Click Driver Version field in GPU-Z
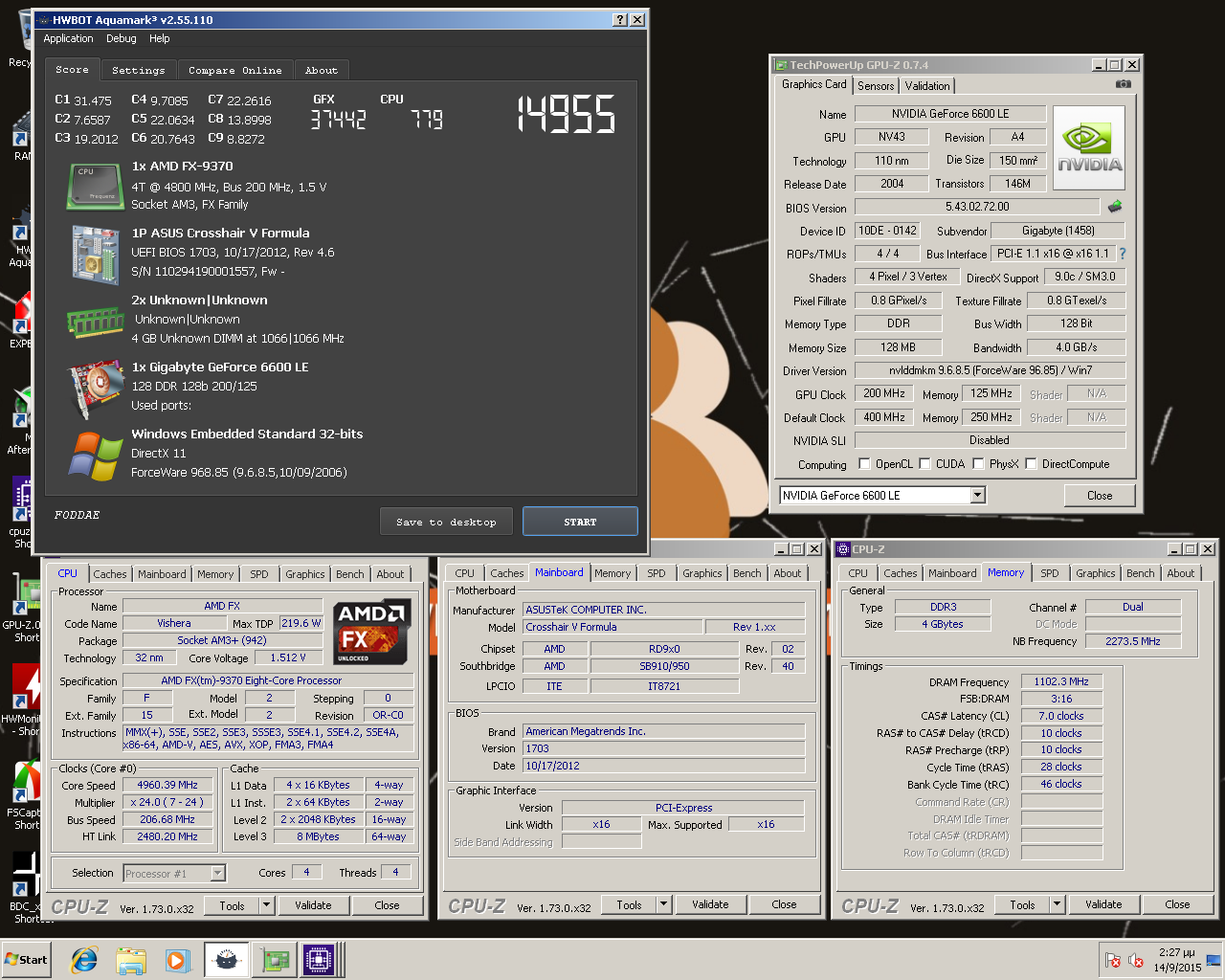1225x980 pixels. [x=990, y=370]
